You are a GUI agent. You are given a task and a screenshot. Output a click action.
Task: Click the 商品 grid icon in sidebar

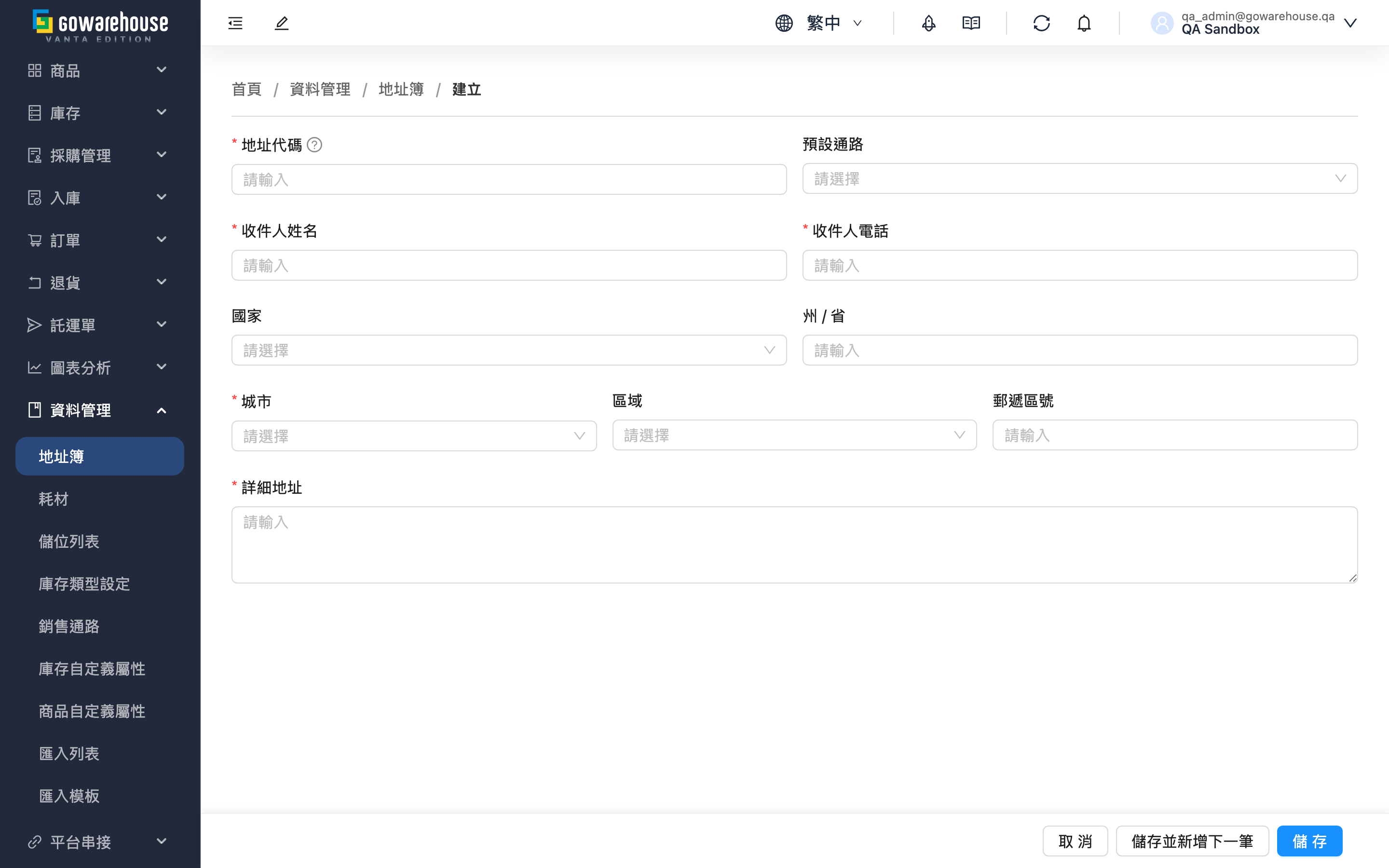pos(34,70)
